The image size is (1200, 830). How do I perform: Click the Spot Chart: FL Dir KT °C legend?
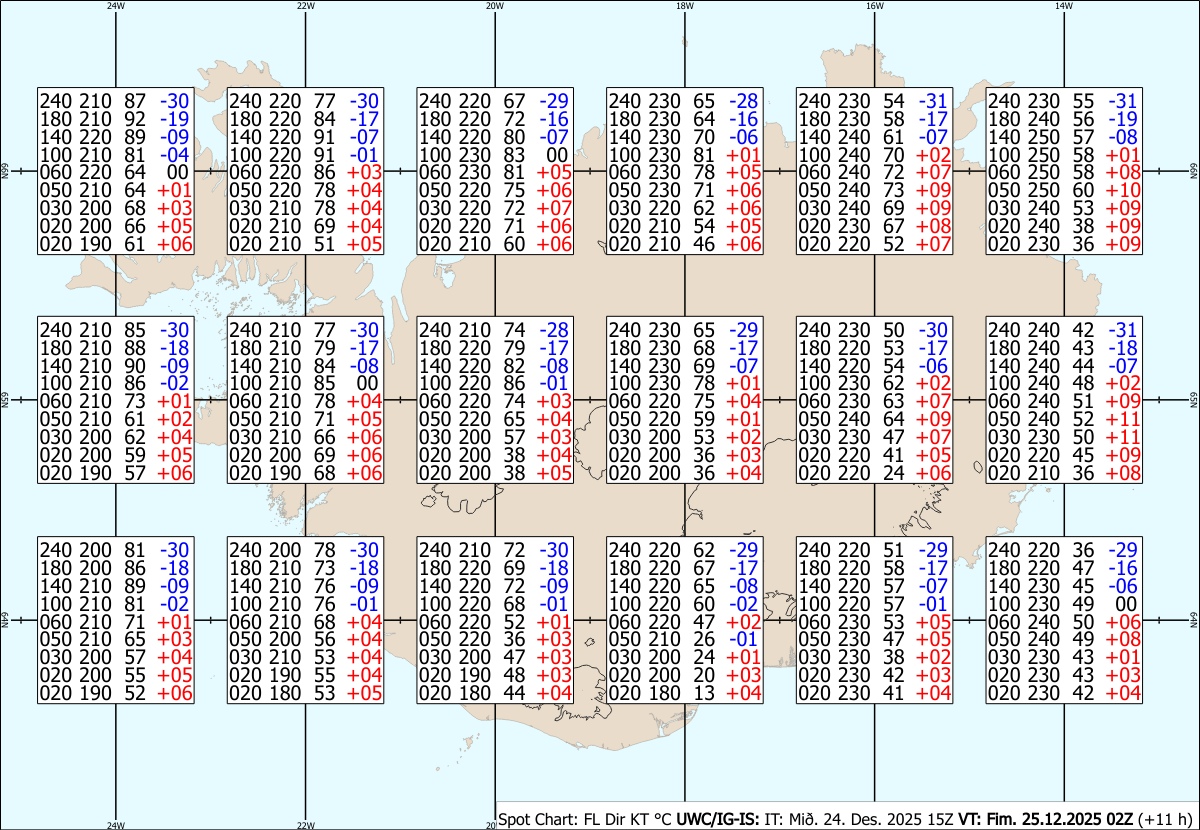coord(586,819)
